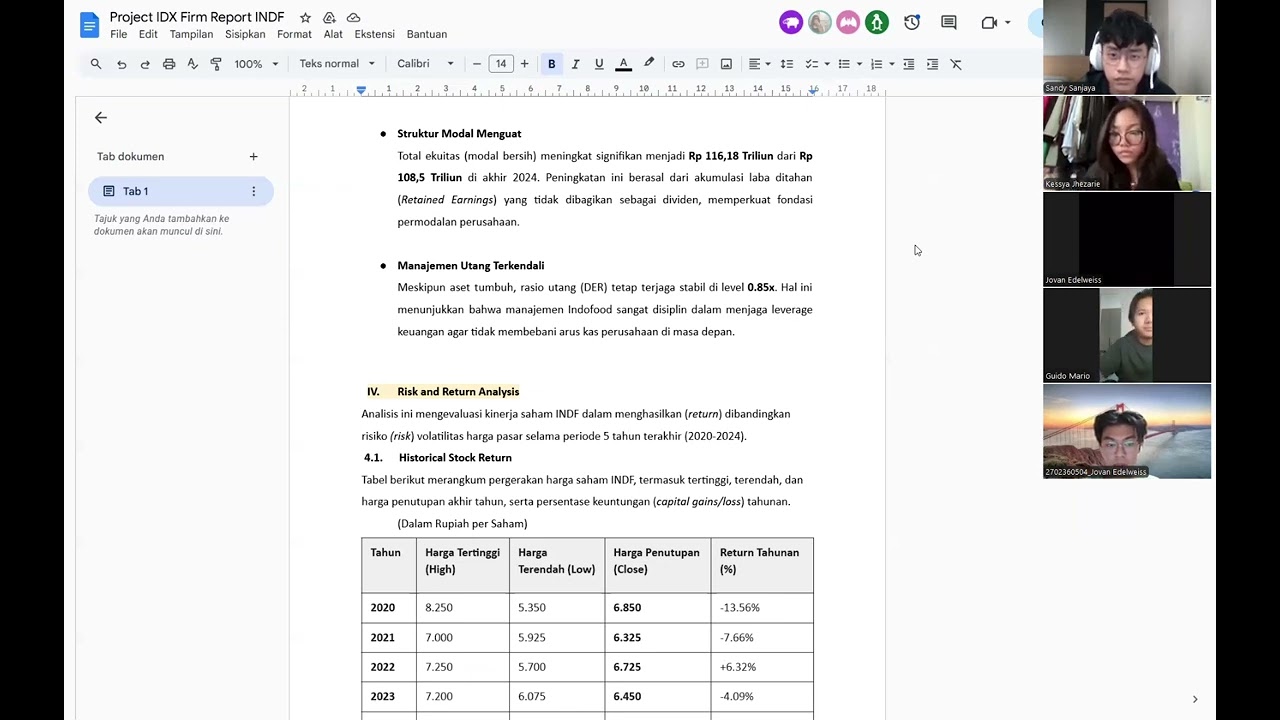Select Guido Mario's video tile
Image resolution: width=1280 pixels, height=720 pixels.
pos(1127,335)
